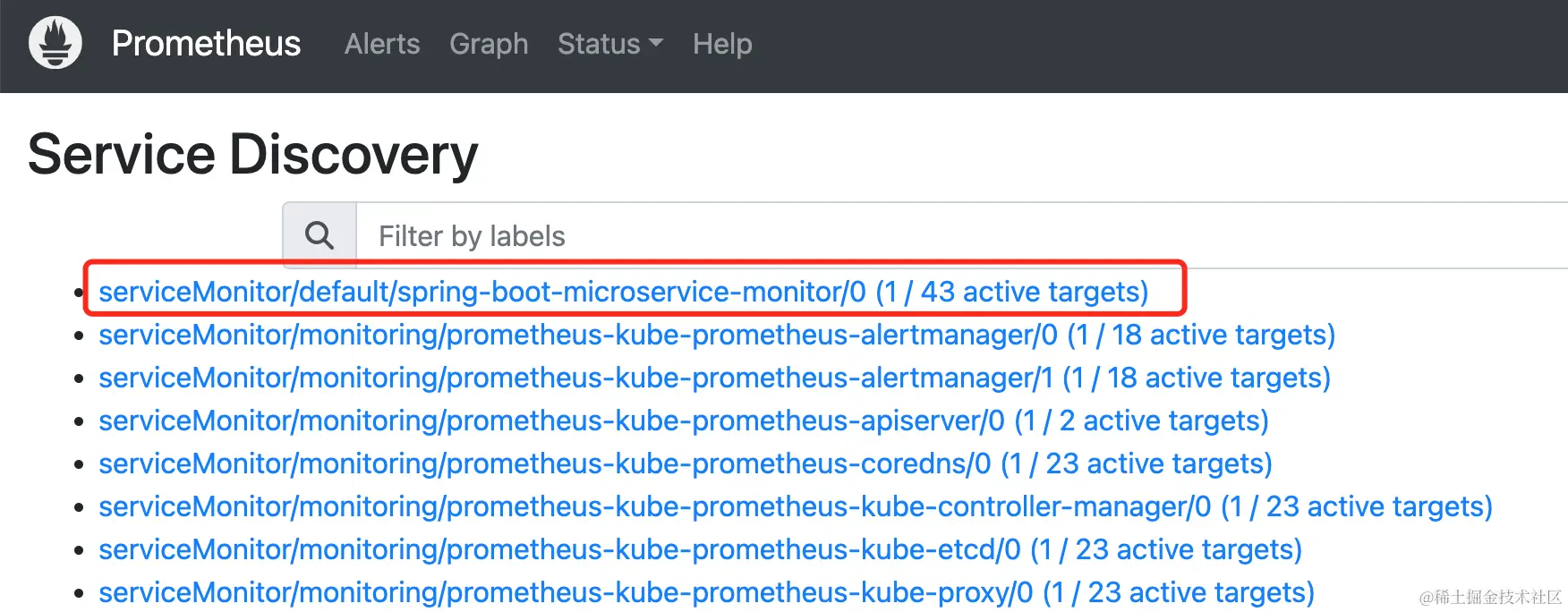This screenshot has width=1568, height=612.
Task: Open the Help menu item
Action: coord(722,44)
